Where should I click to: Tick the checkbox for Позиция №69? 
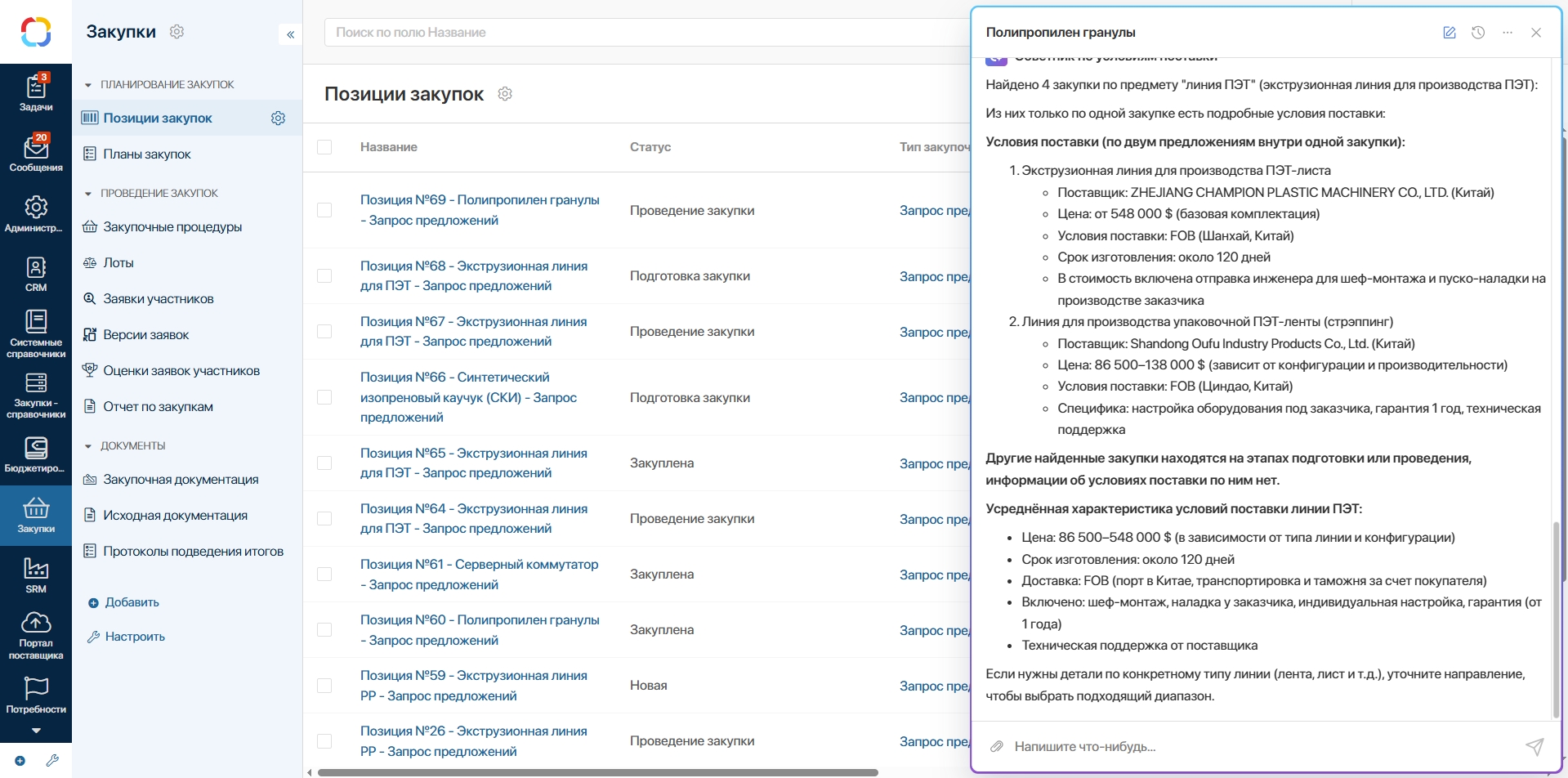point(324,210)
